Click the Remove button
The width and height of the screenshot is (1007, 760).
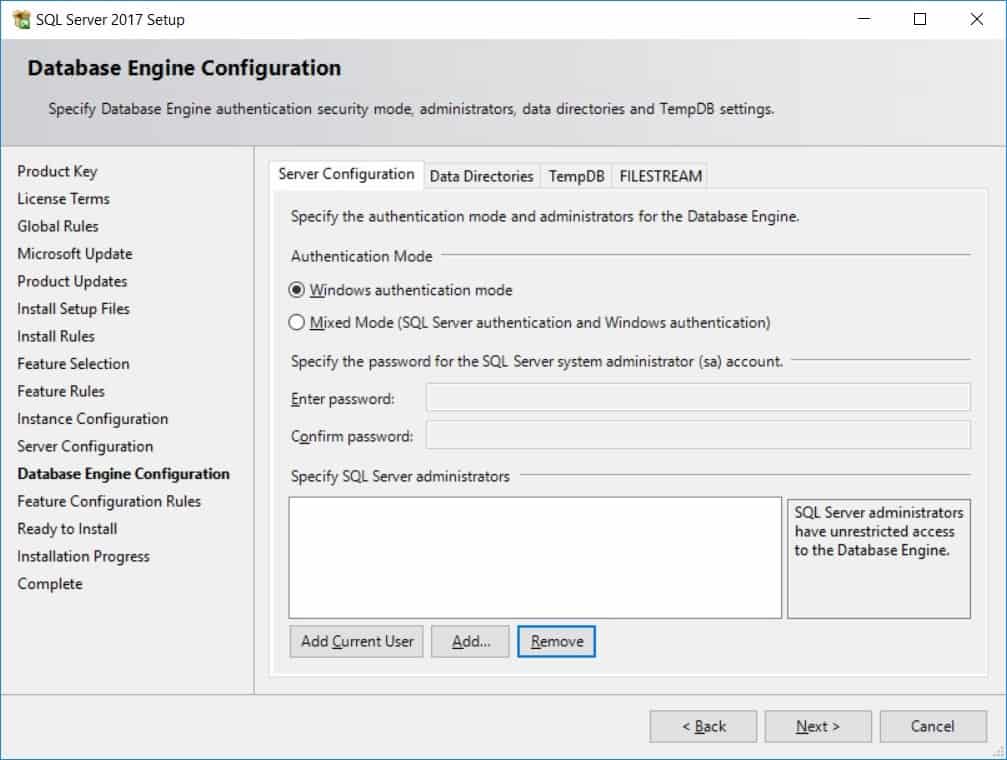pyautogui.click(x=556, y=641)
